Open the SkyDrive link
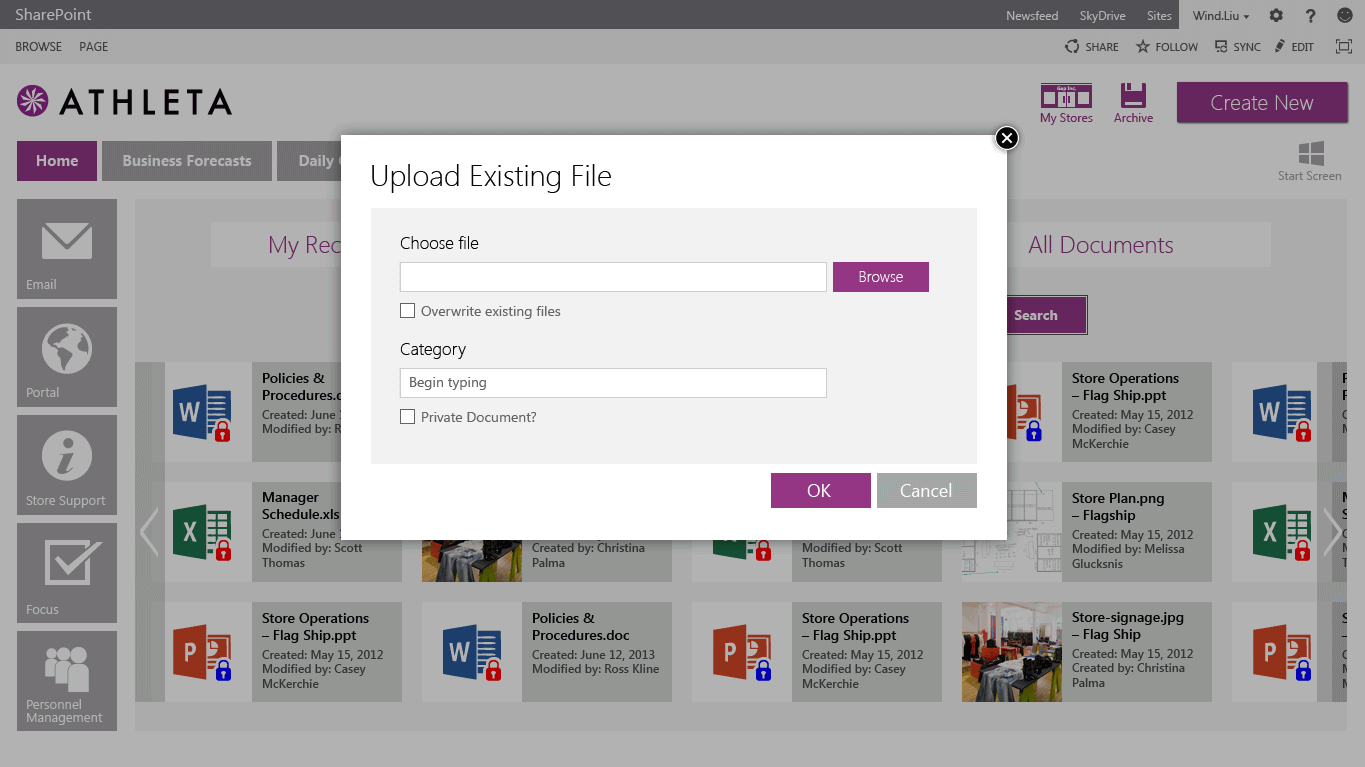Image resolution: width=1365 pixels, height=767 pixels. click(x=1103, y=15)
